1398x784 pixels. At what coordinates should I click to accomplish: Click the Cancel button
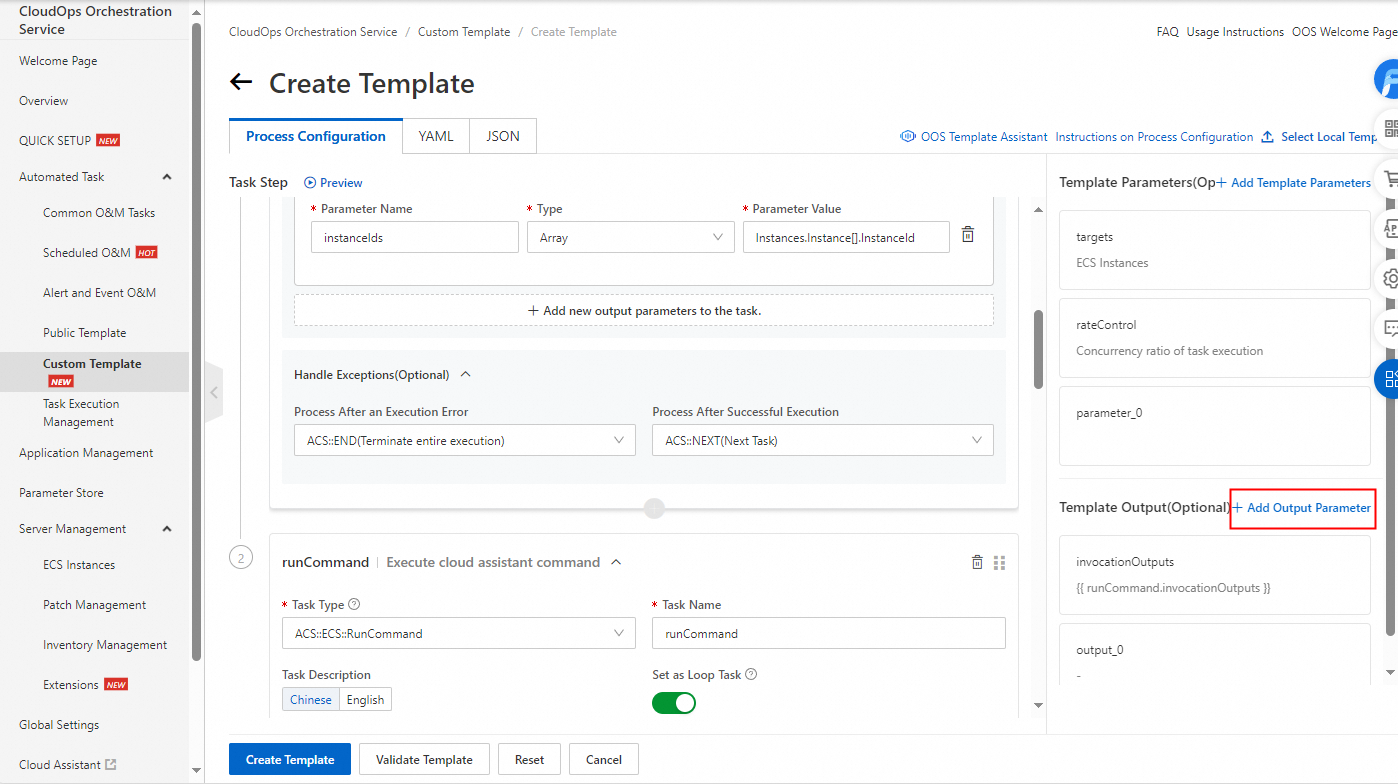604,760
